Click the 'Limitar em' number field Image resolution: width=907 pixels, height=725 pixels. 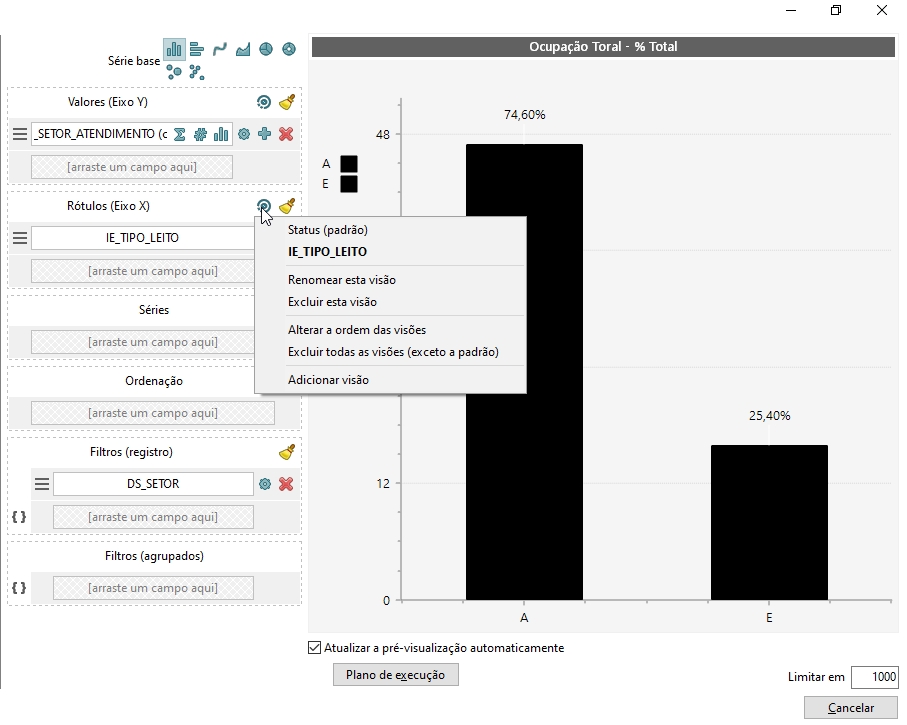[x=874, y=677]
